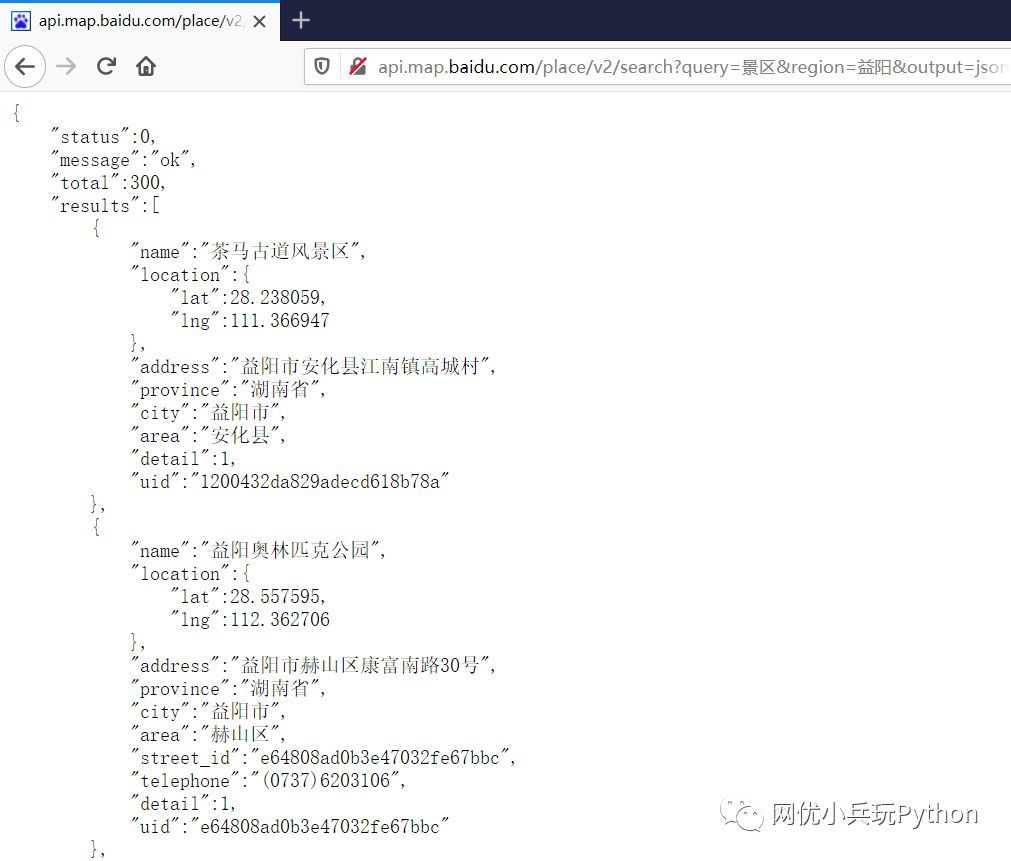Click name value 益阳奥林匹克公园
Image resolution: width=1011 pixels, height=861 pixels.
point(290,550)
